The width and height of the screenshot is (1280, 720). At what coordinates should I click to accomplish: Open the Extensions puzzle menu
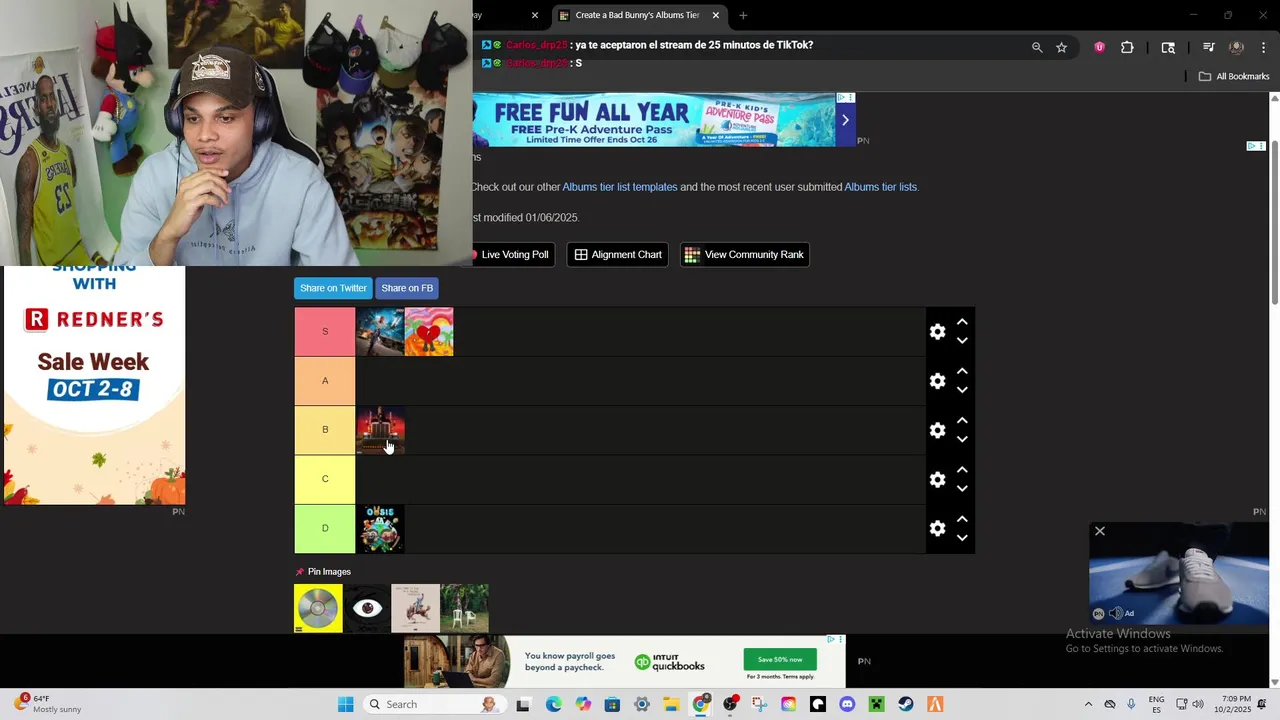[1127, 47]
